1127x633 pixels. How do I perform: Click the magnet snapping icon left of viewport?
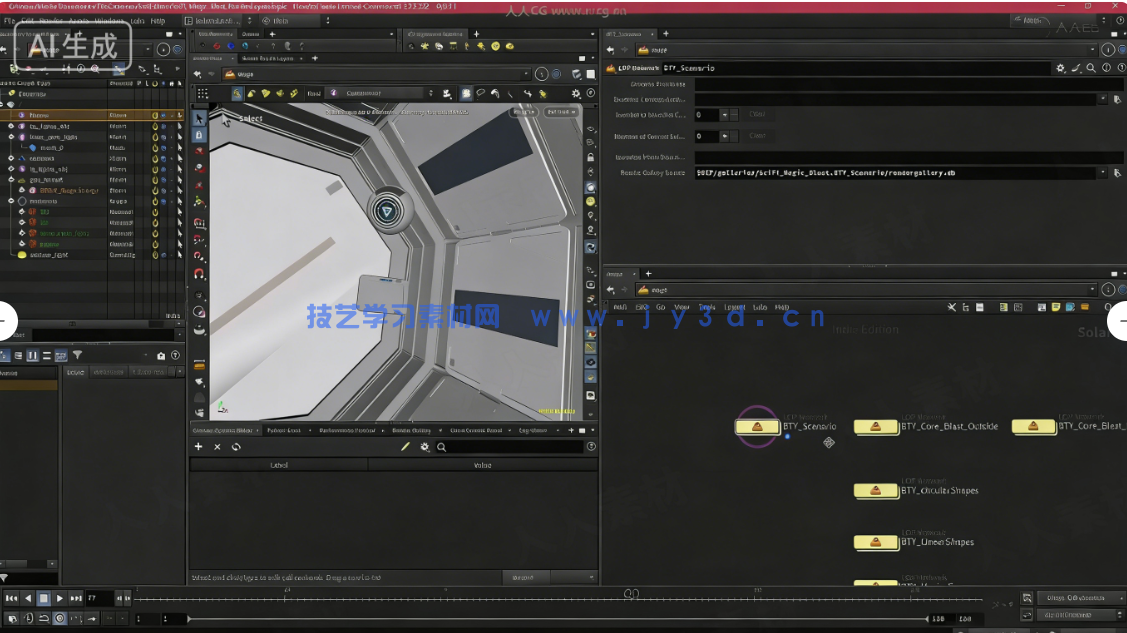pyautogui.click(x=199, y=274)
